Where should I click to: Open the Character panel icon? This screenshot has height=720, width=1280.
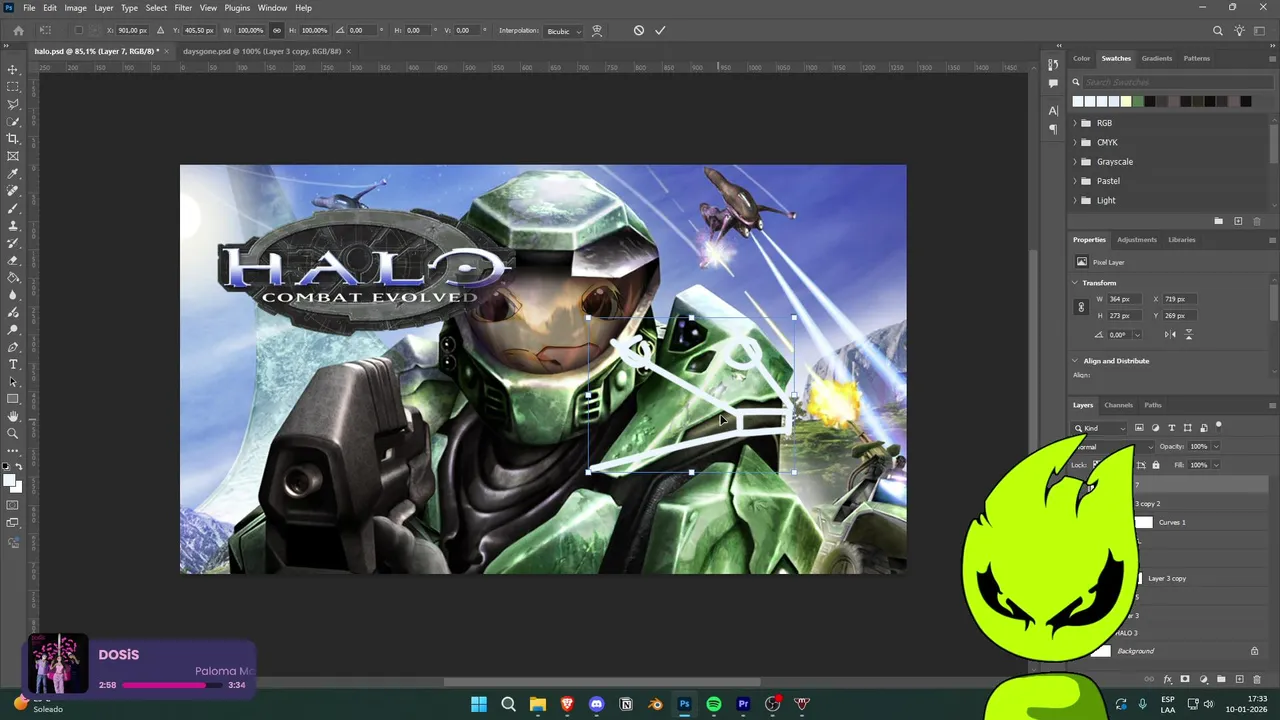(1053, 110)
